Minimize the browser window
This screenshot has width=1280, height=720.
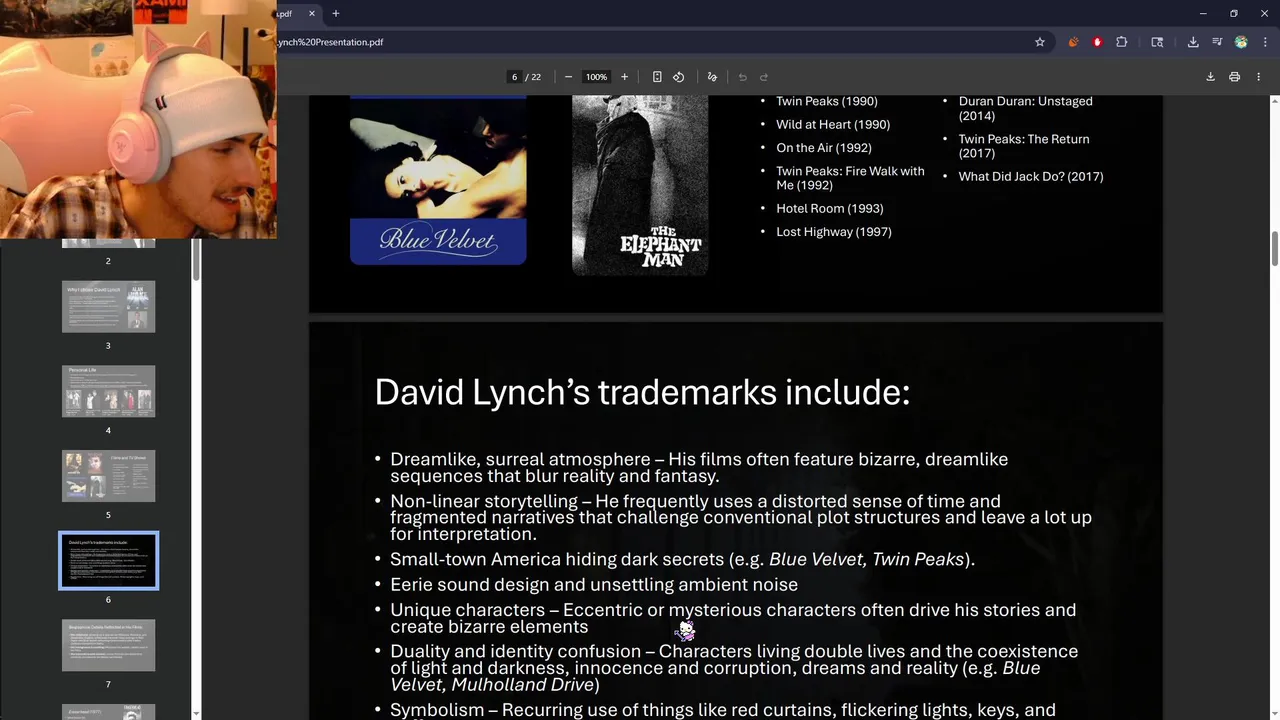click(1203, 14)
